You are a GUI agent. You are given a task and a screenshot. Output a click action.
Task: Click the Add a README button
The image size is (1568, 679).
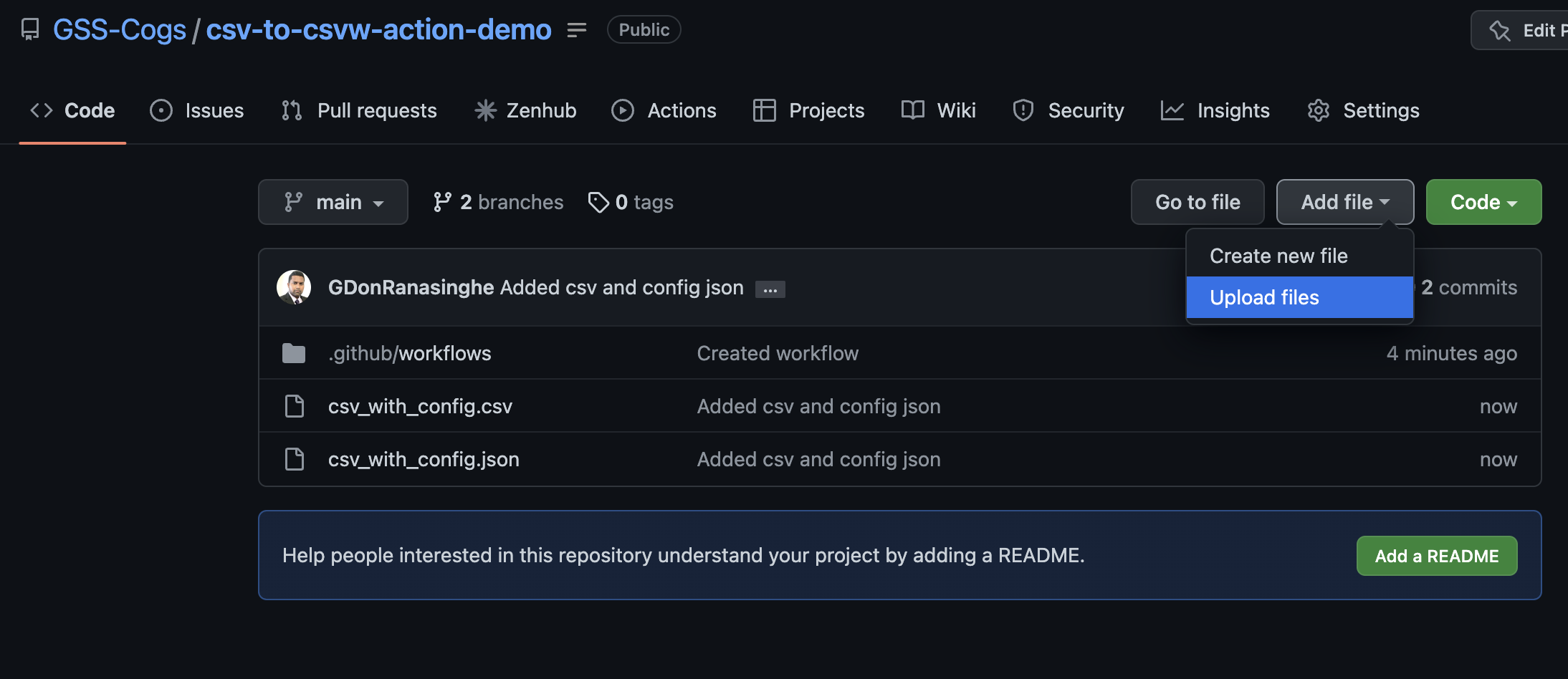pos(1437,556)
